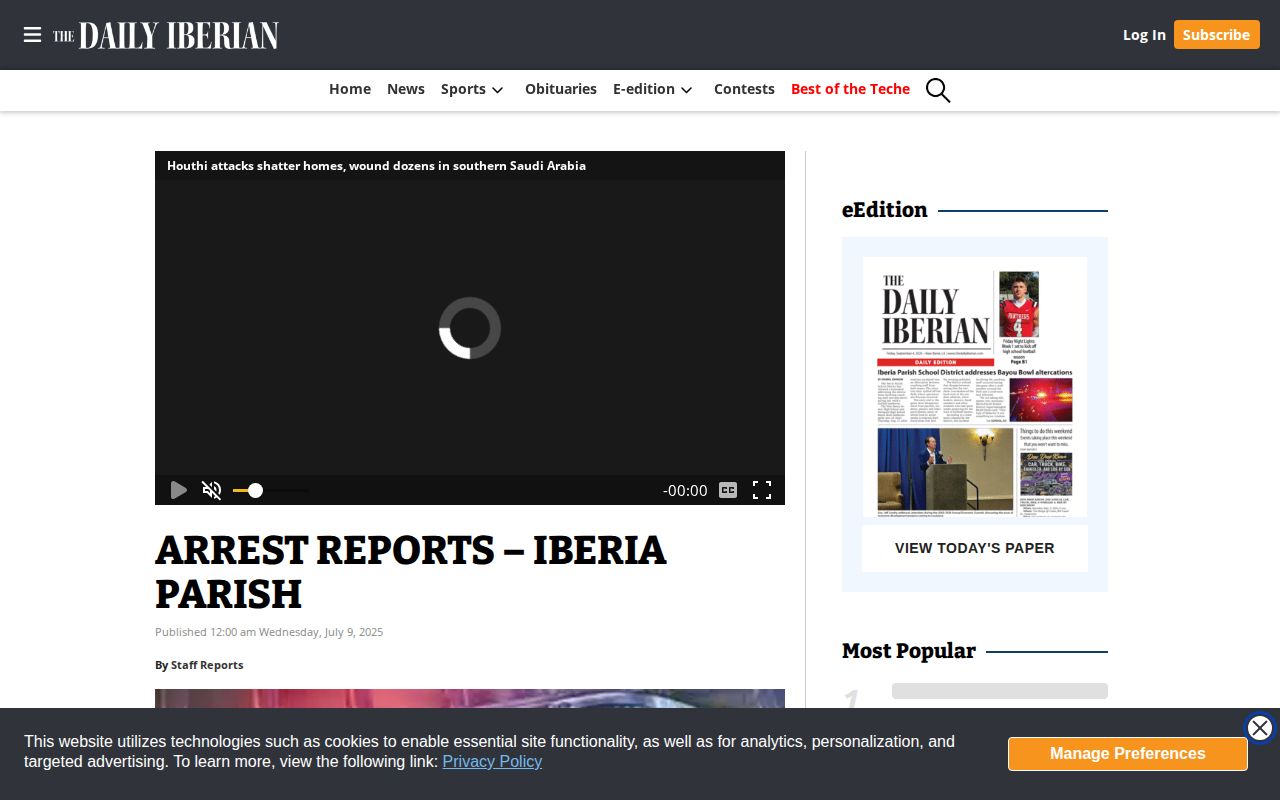Click the Subscribe button
The height and width of the screenshot is (800, 1280).
1216,35
